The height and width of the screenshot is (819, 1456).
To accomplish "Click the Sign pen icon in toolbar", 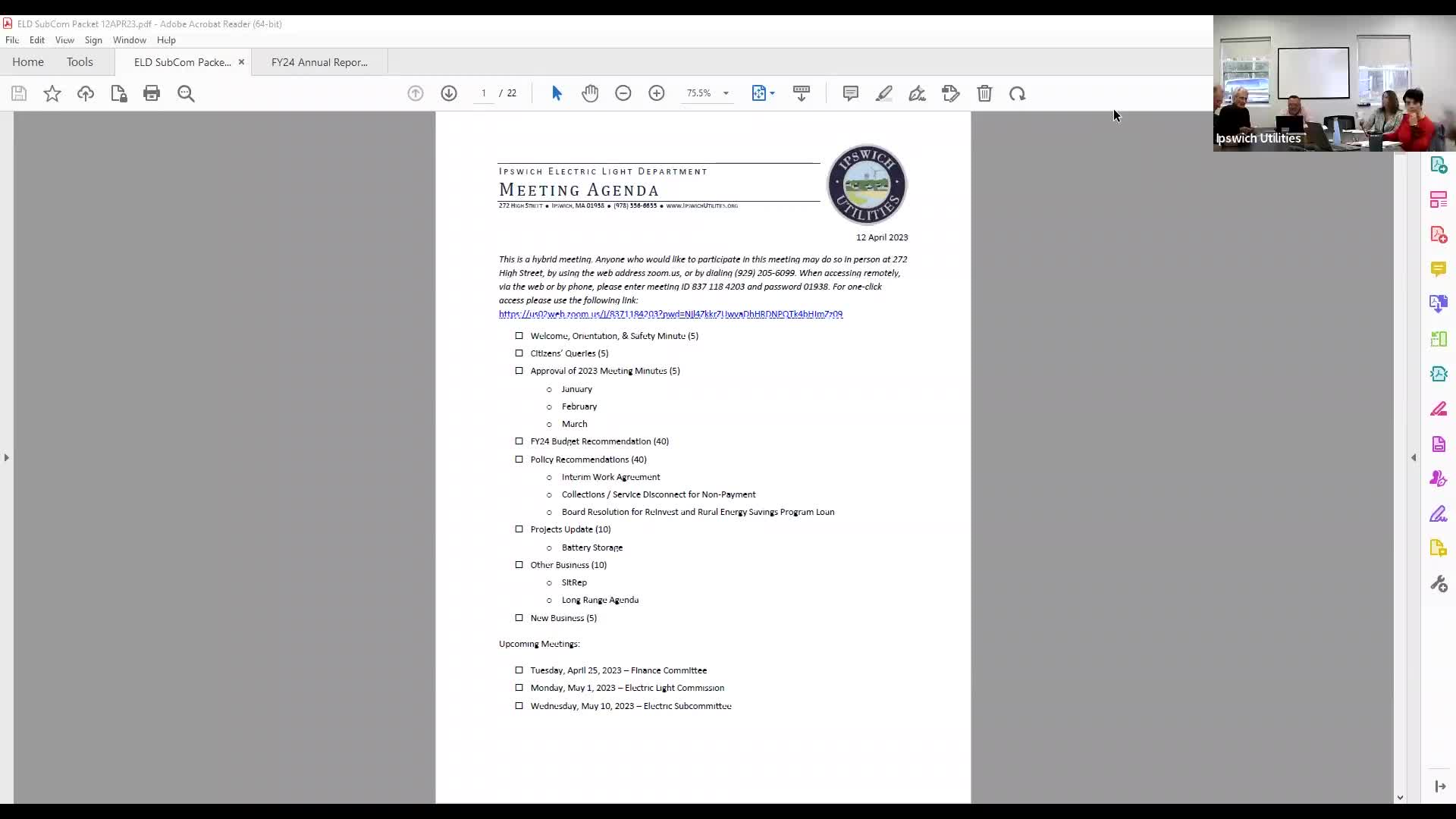I will coord(918,93).
